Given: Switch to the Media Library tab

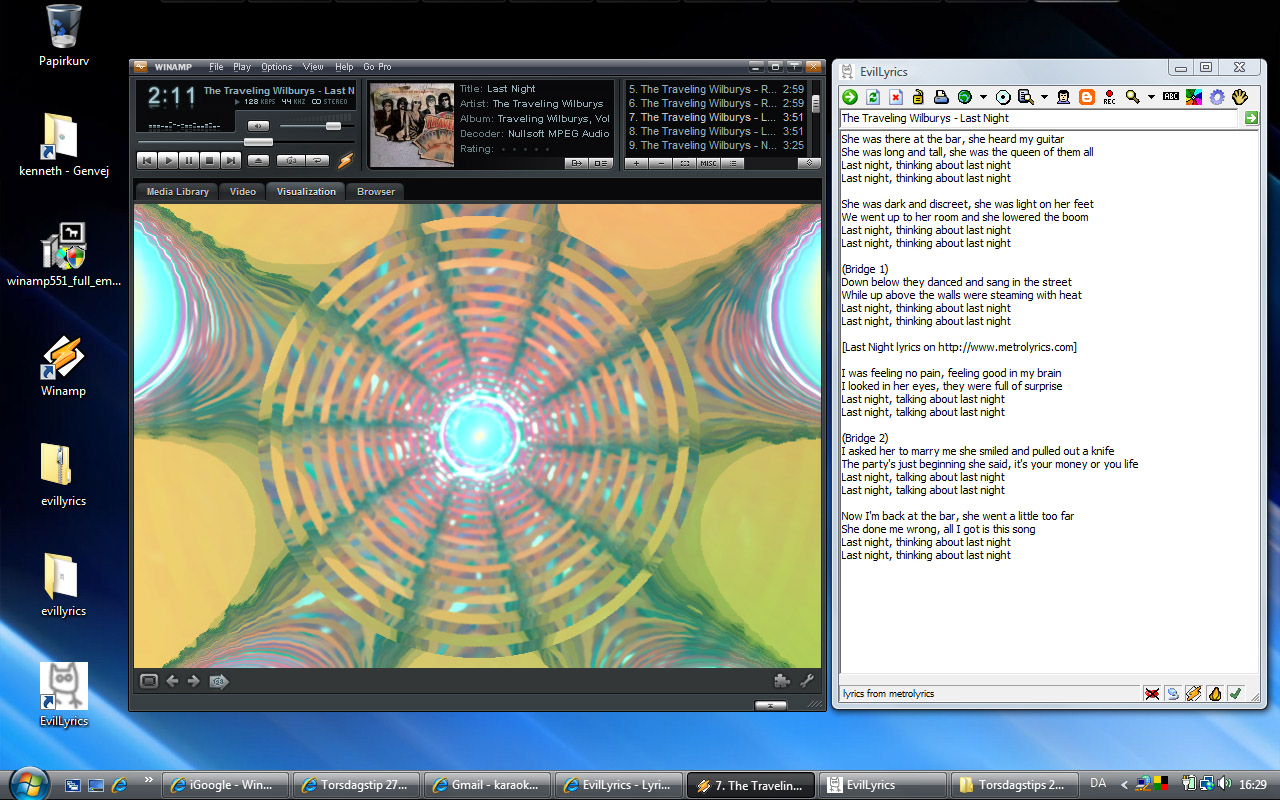Looking at the screenshot, I should point(177,191).
